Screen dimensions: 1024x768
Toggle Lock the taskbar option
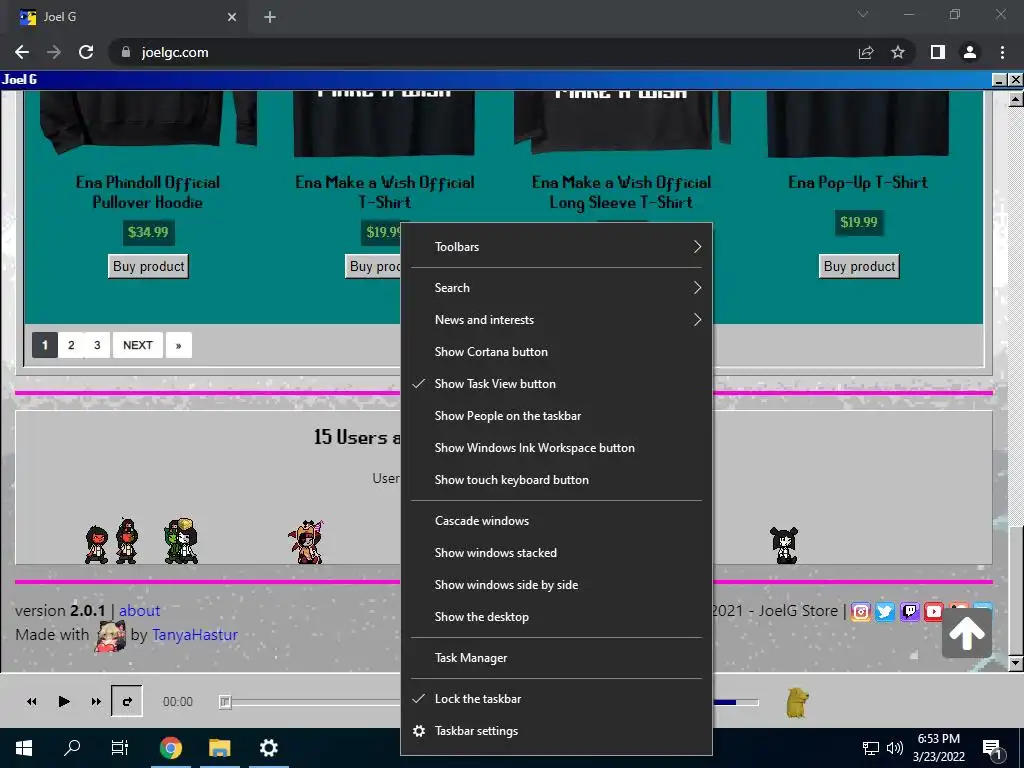[x=556, y=699]
